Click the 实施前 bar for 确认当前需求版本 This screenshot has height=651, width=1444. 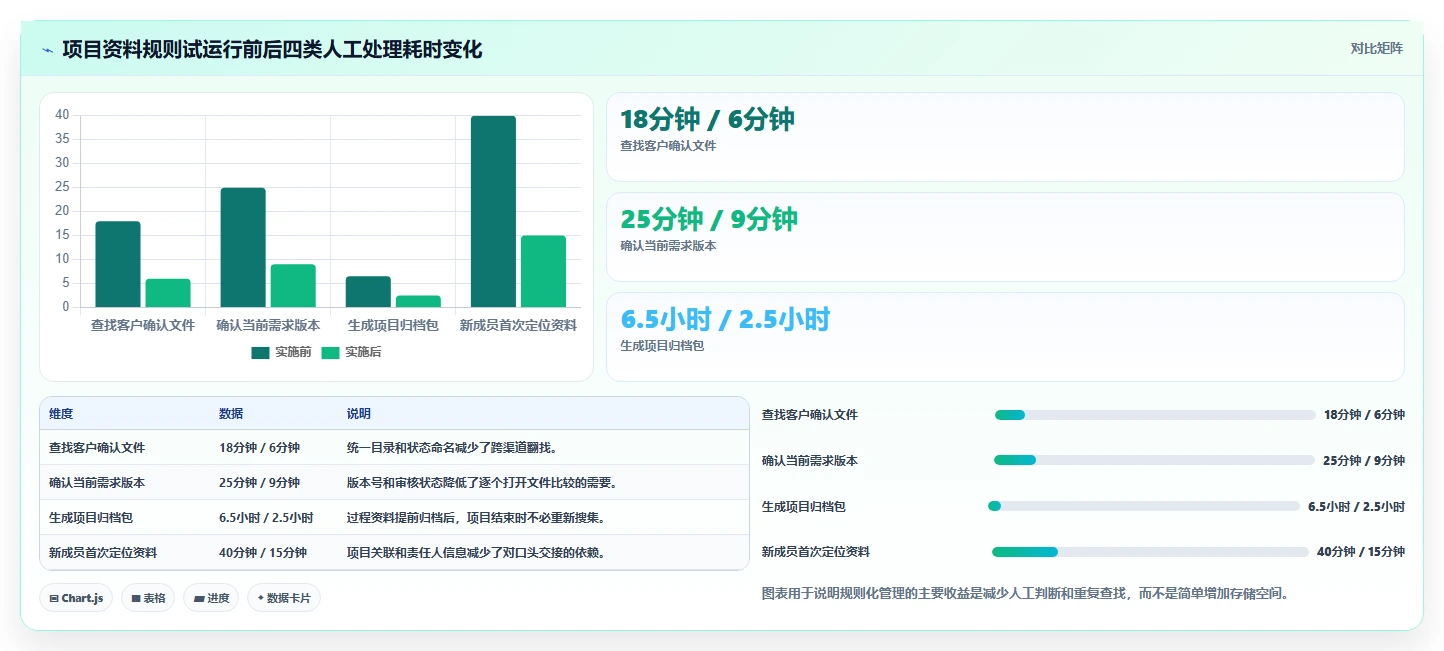[x=243, y=247]
